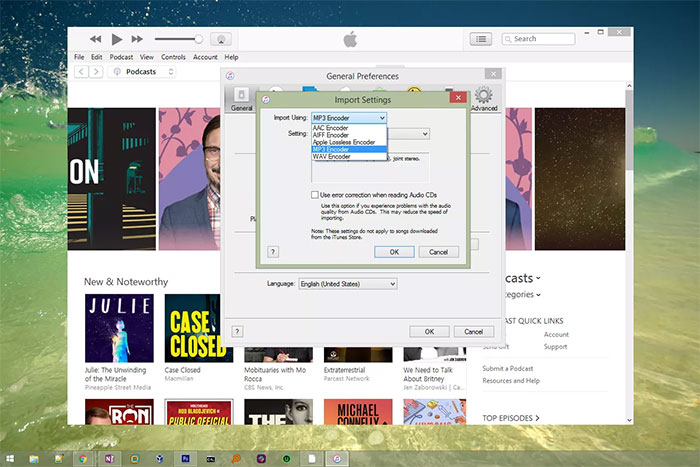700x467 pixels.
Task: Pick Apple Lossless Encoder in the dropdown
Action: [x=346, y=142]
